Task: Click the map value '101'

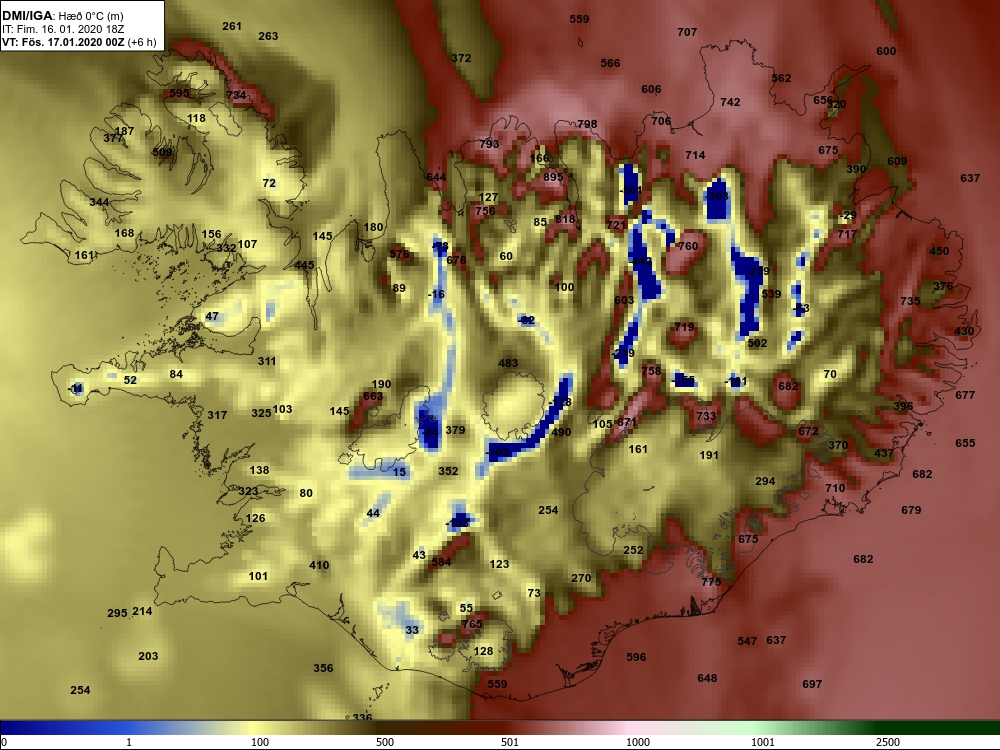Action: 258,577
